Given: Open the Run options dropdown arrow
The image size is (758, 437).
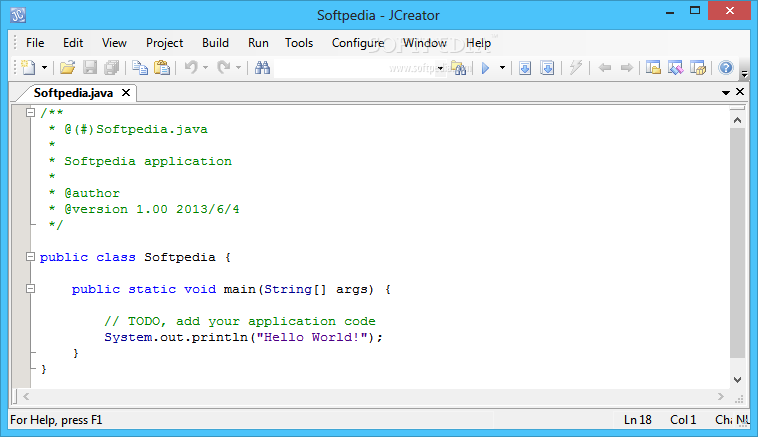Looking at the screenshot, I should coord(502,68).
